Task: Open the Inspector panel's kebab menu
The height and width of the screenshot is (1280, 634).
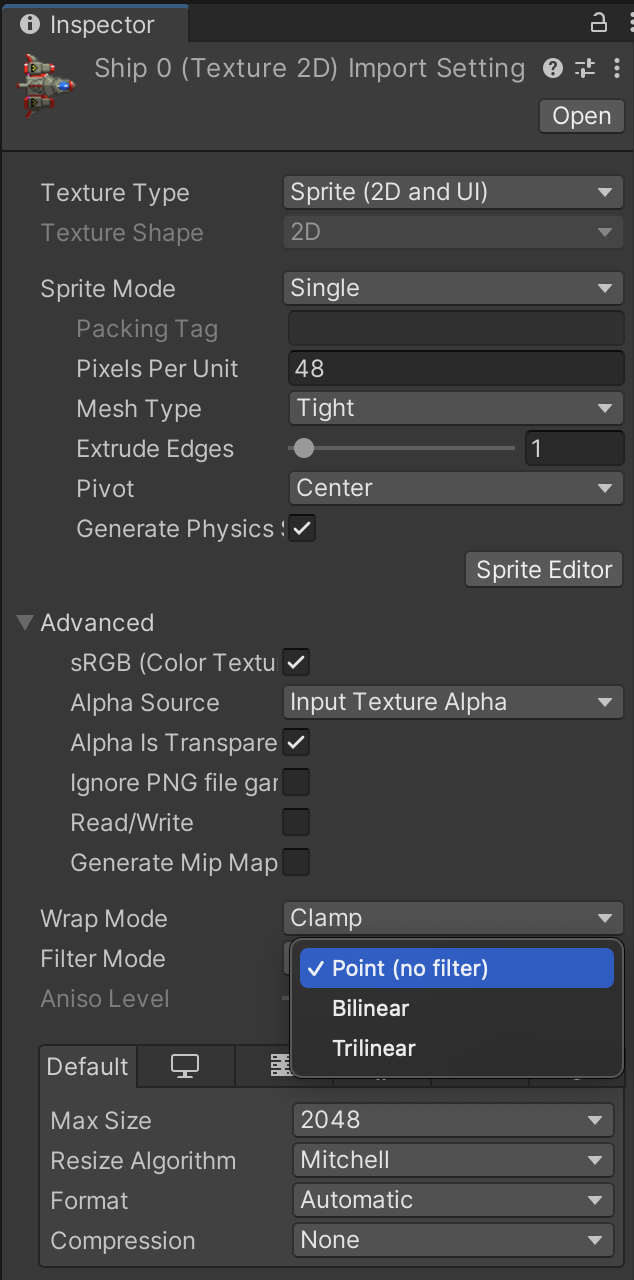Action: tap(622, 23)
